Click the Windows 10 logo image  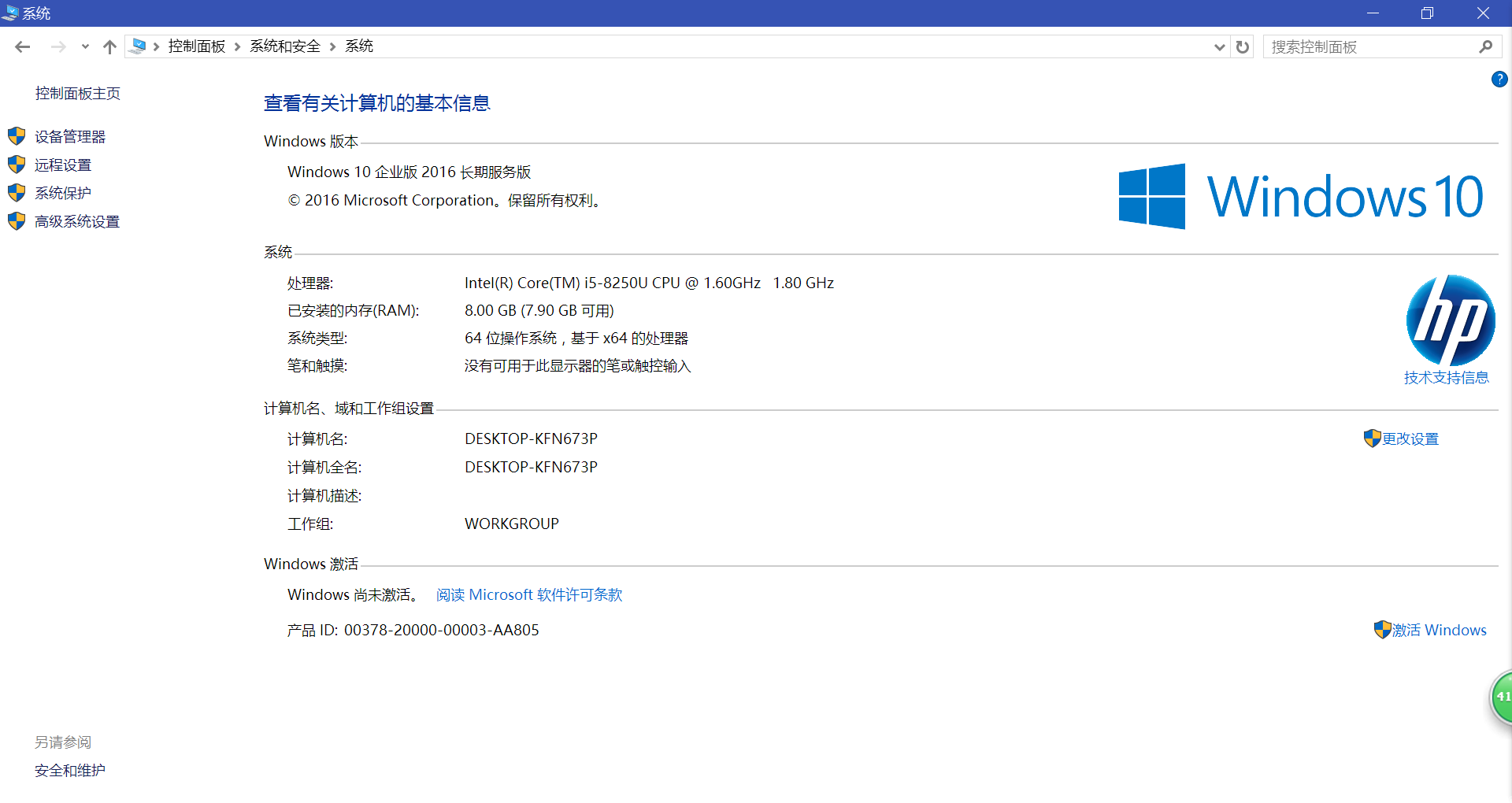coord(1299,195)
